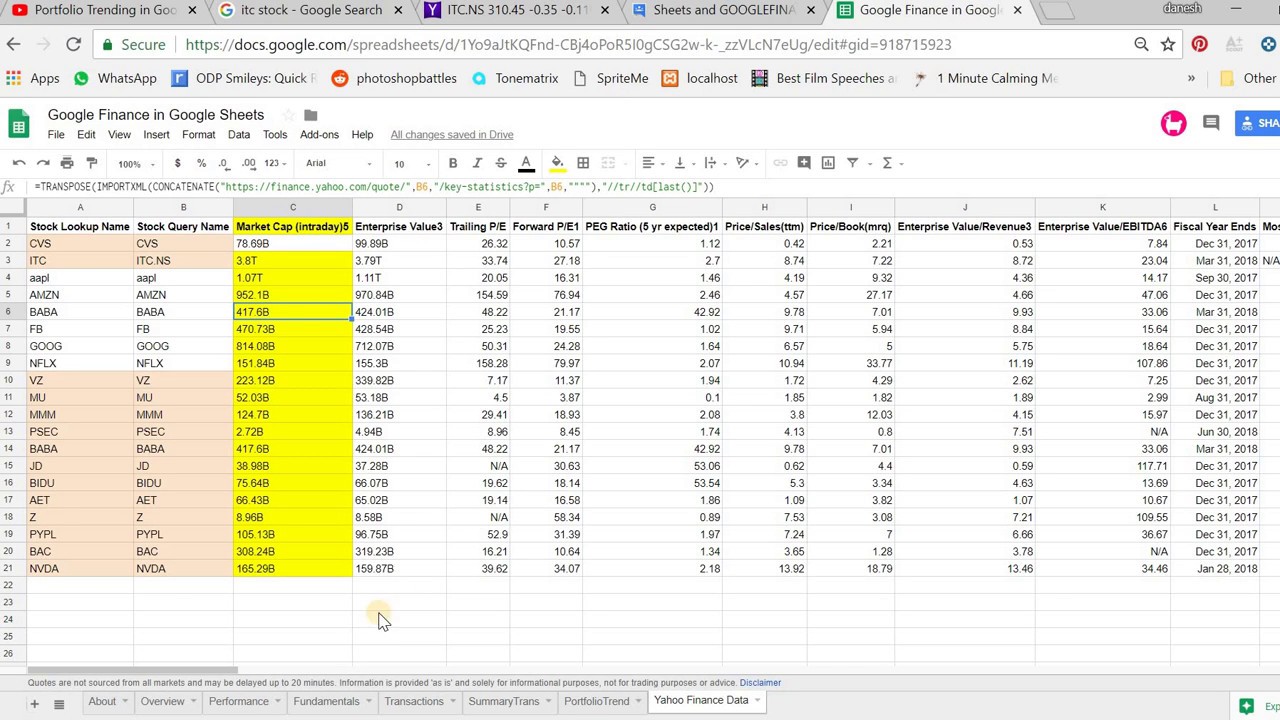The image size is (1280, 720).
Task: Open the horizontal align dropdown
Action: pos(653,163)
